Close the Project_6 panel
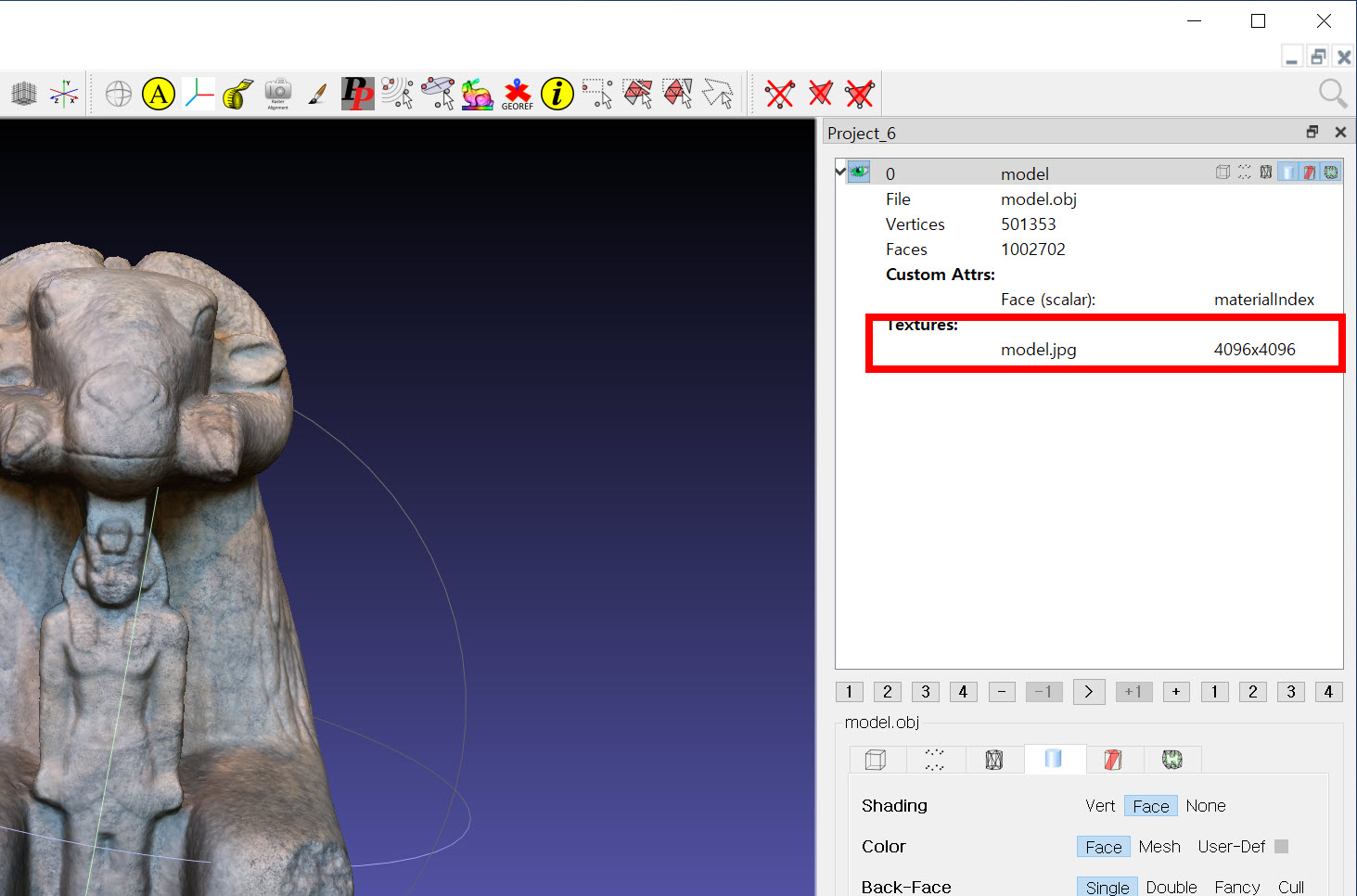This screenshot has width=1357, height=896. click(1340, 132)
